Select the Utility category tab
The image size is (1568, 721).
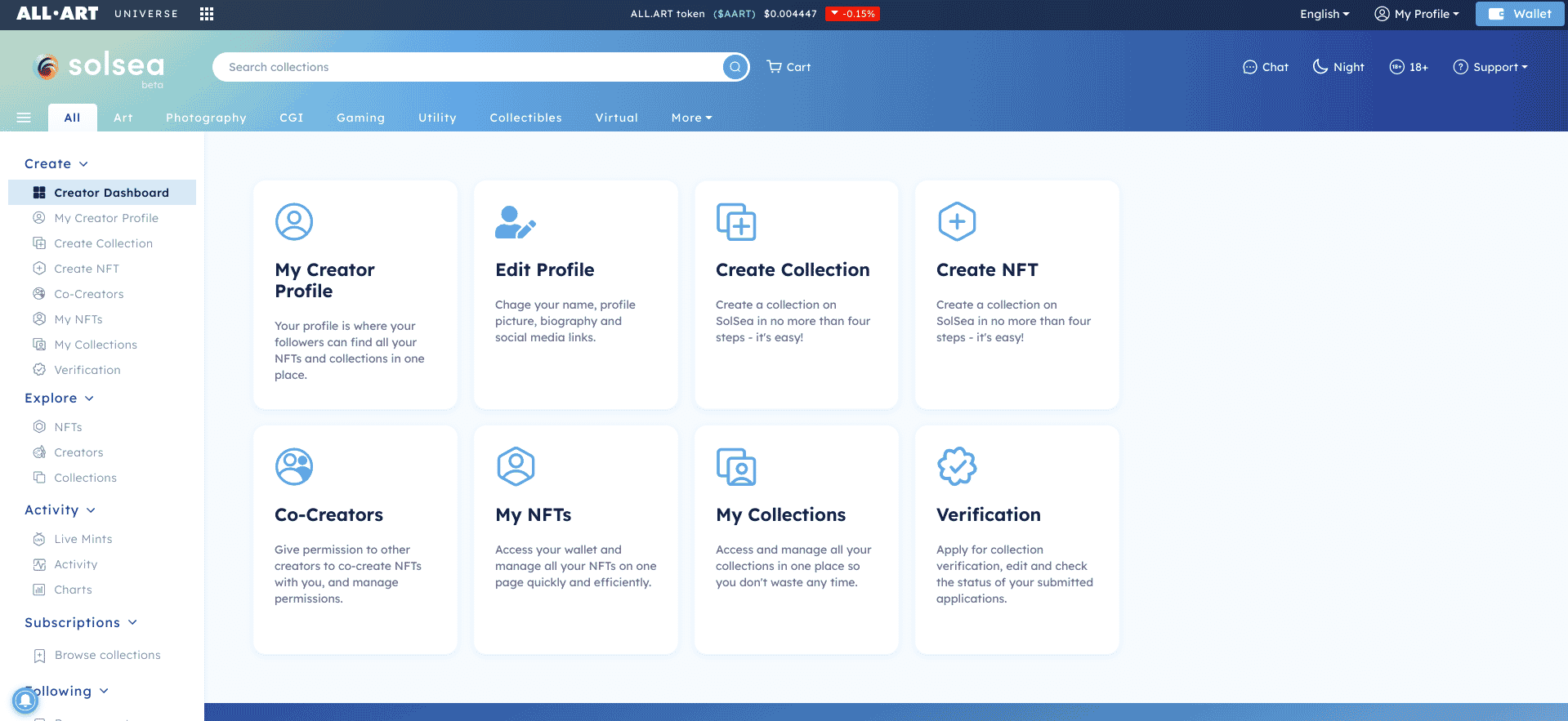[x=437, y=118]
